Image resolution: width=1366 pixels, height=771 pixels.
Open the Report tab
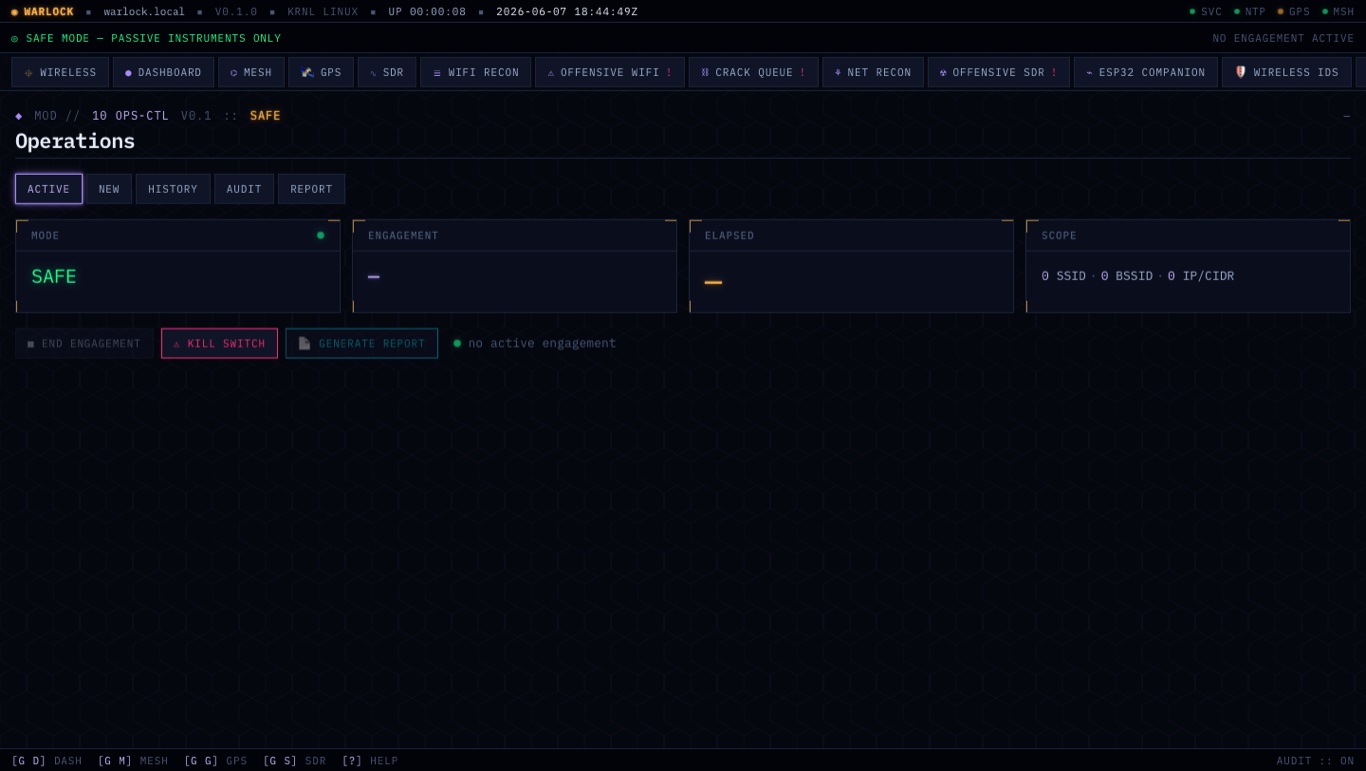click(x=312, y=189)
